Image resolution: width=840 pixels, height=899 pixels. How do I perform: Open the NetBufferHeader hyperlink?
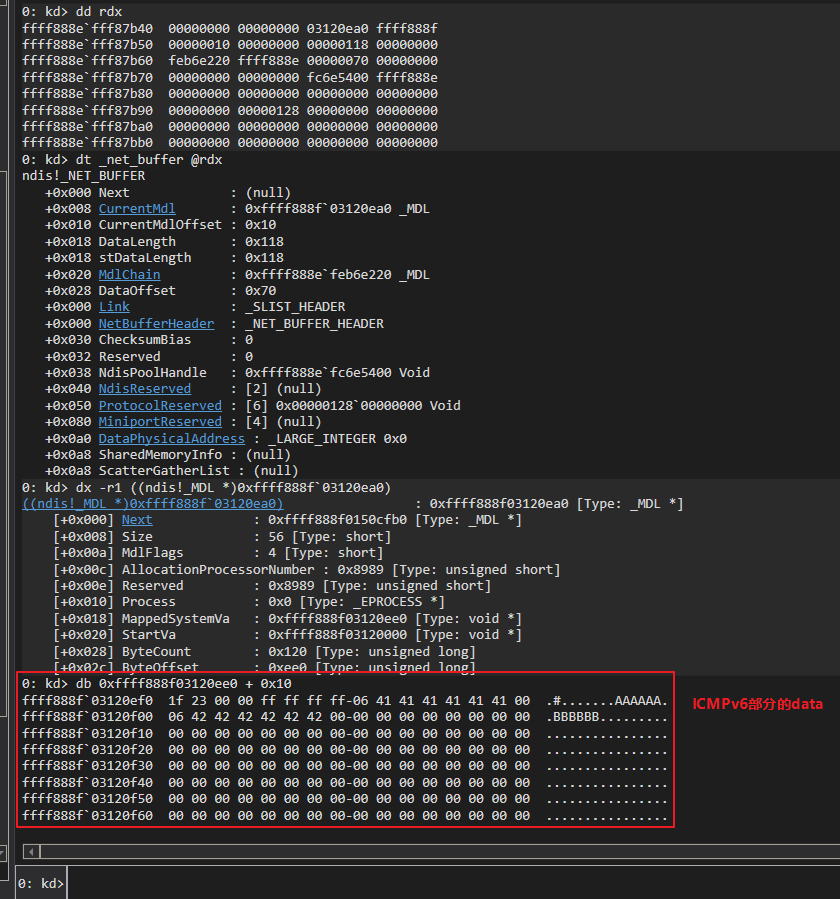point(156,323)
